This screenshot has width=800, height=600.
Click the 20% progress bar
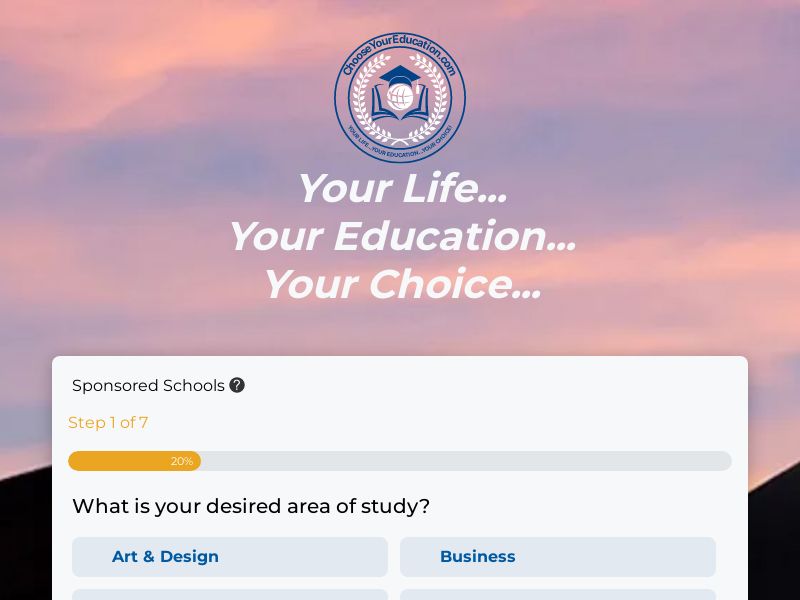(x=400, y=461)
